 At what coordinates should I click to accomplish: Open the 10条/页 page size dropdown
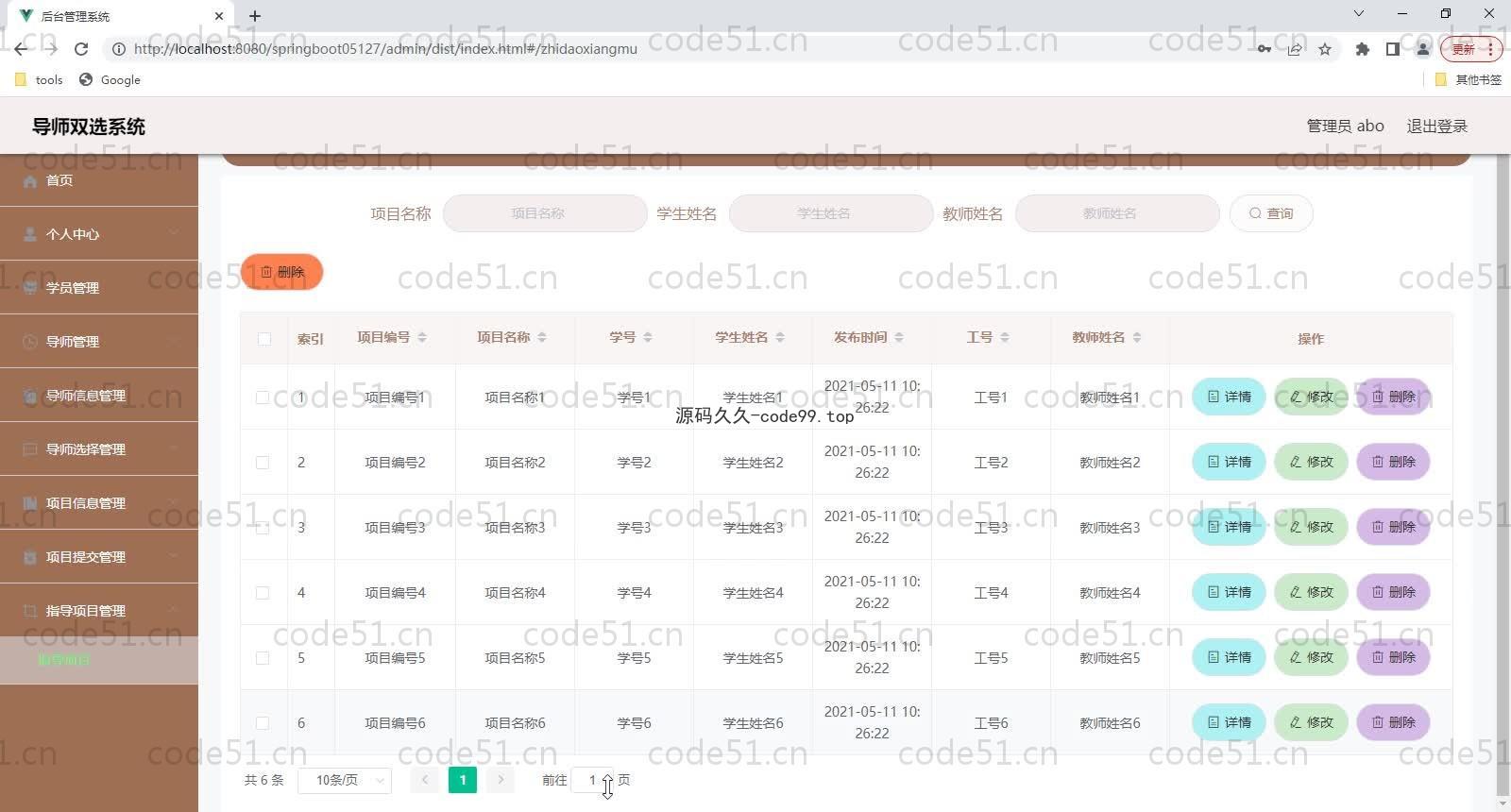point(345,781)
